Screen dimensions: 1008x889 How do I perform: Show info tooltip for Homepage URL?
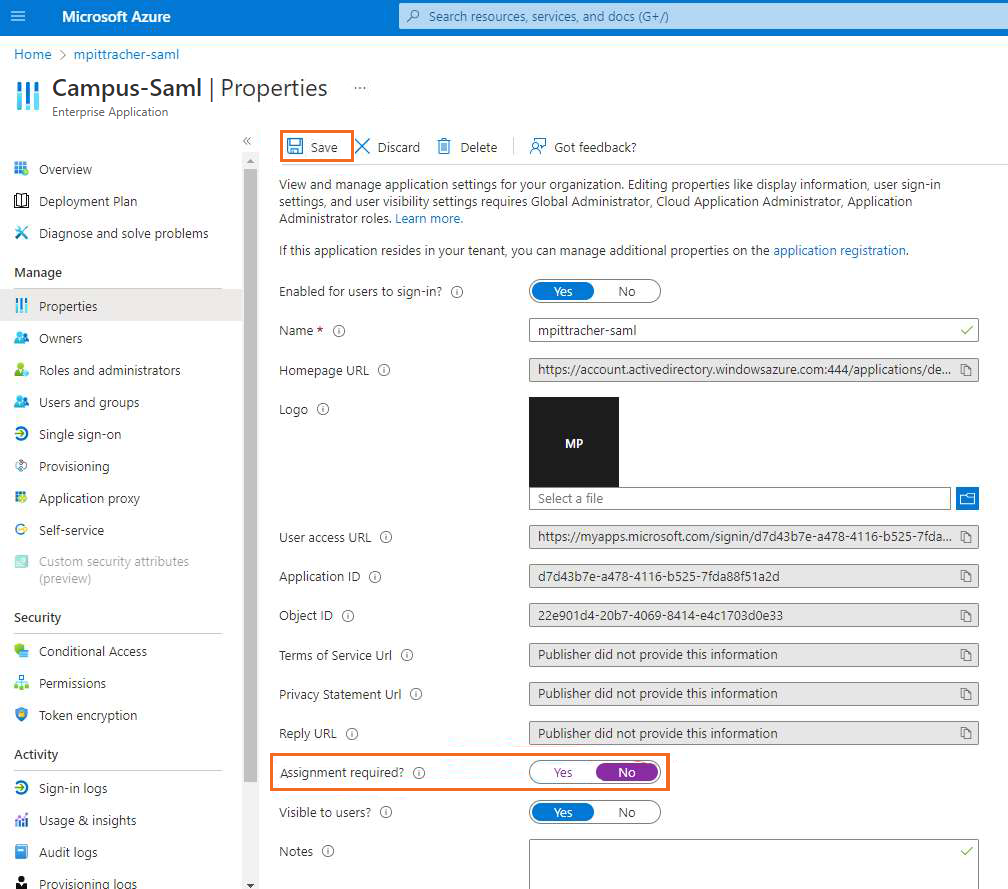pyautogui.click(x=384, y=370)
